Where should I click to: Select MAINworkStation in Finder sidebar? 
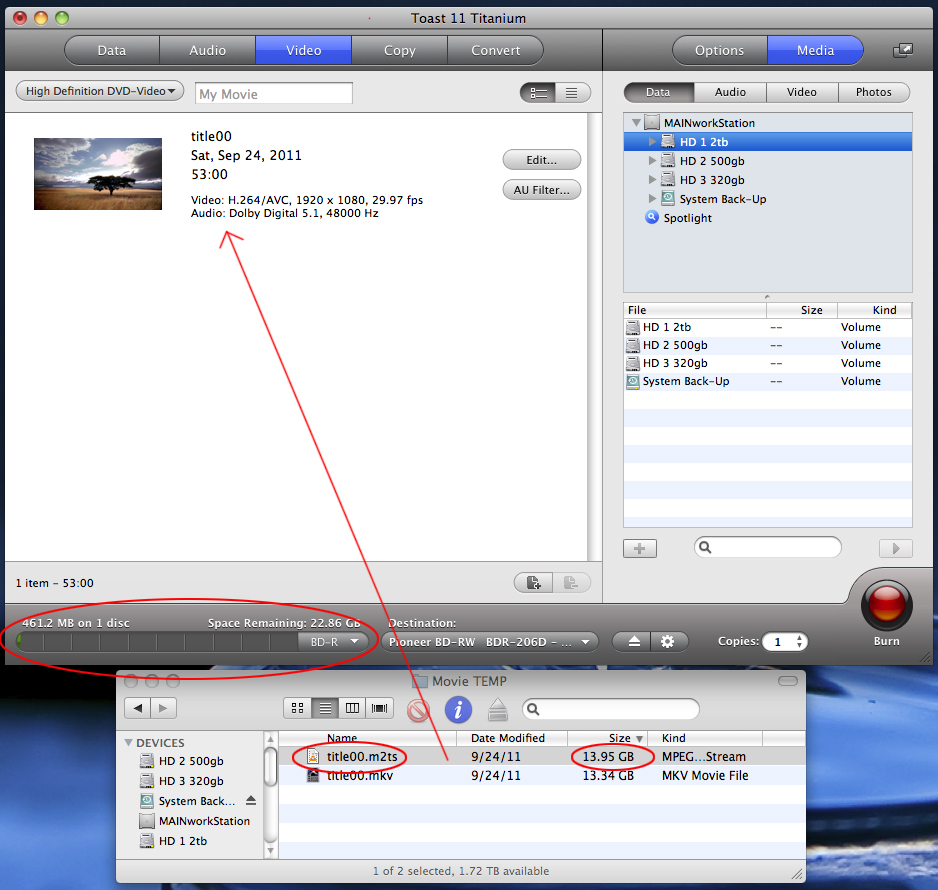point(194,821)
